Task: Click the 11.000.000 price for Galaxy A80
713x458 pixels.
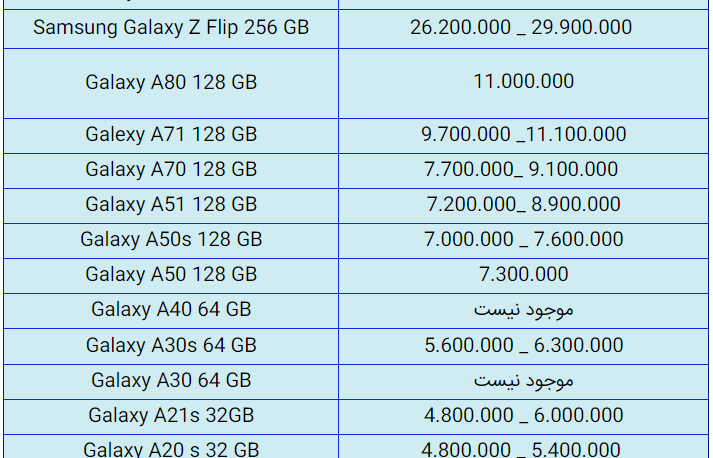Action: tap(523, 82)
